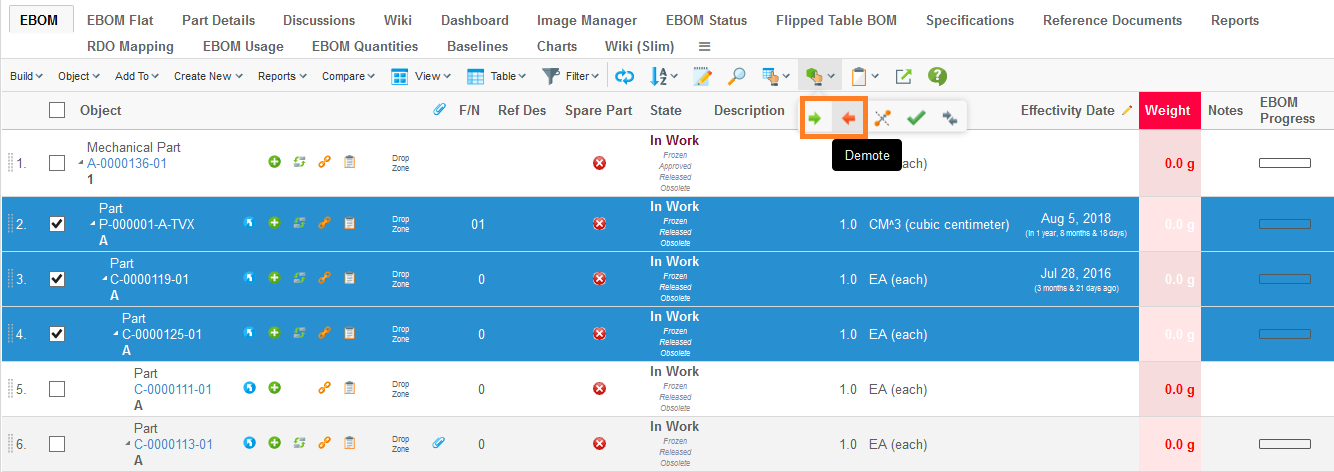
Task: Click the notepad edit icon in toolbar
Action: pyautogui.click(x=702, y=76)
